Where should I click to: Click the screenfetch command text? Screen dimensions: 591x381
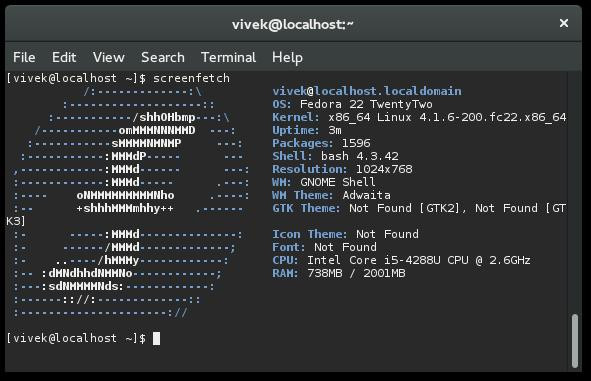191,78
